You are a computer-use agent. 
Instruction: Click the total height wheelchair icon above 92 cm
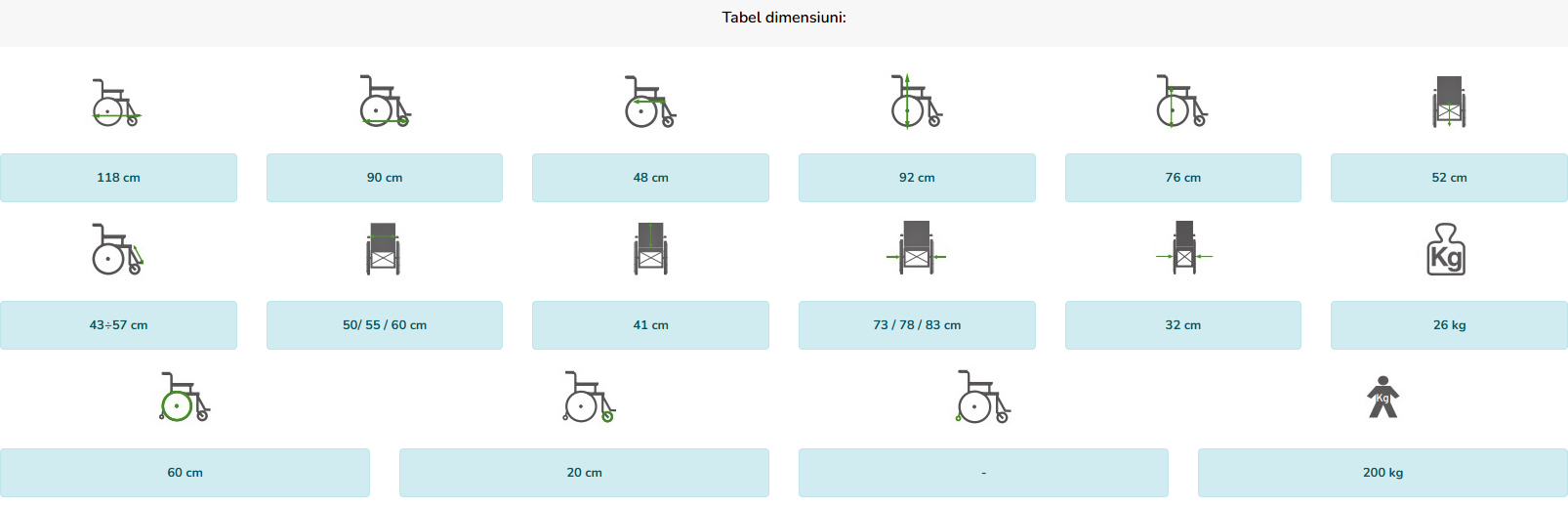(917, 101)
